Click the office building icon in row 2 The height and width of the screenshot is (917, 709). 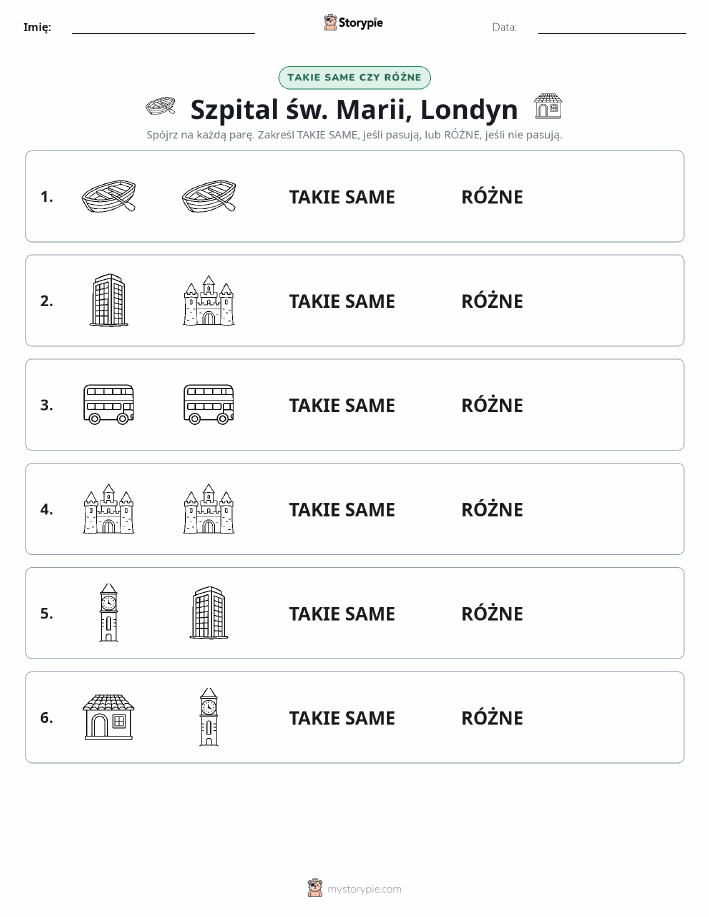[109, 300]
